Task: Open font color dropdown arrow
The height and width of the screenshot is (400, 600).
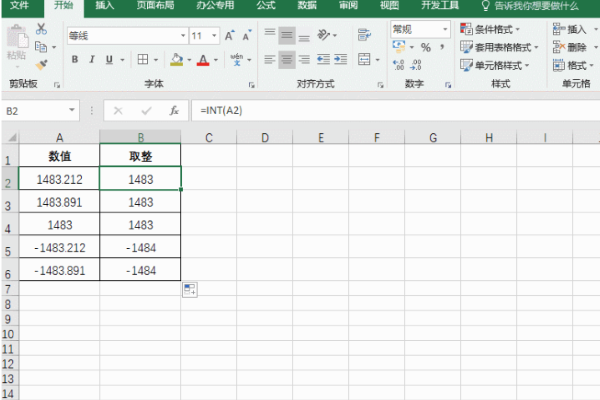Action: (x=216, y=60)
